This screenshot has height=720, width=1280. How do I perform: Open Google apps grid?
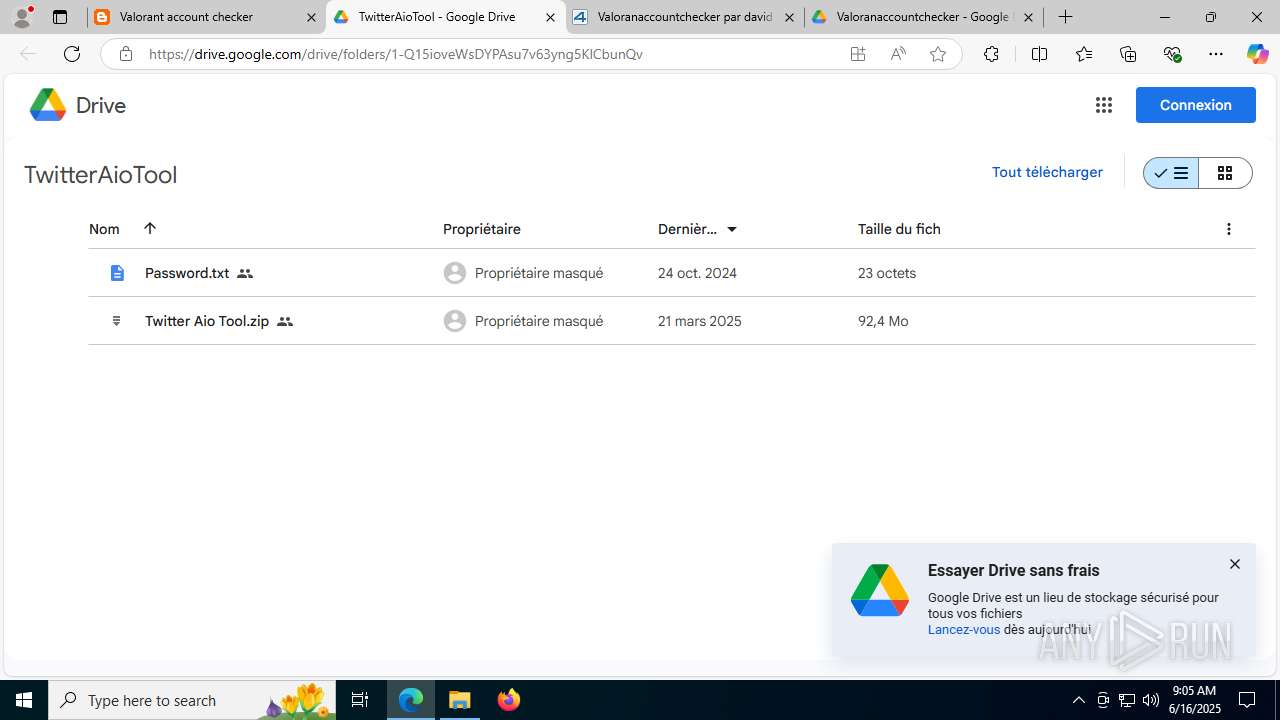(x=1104, y=105)
